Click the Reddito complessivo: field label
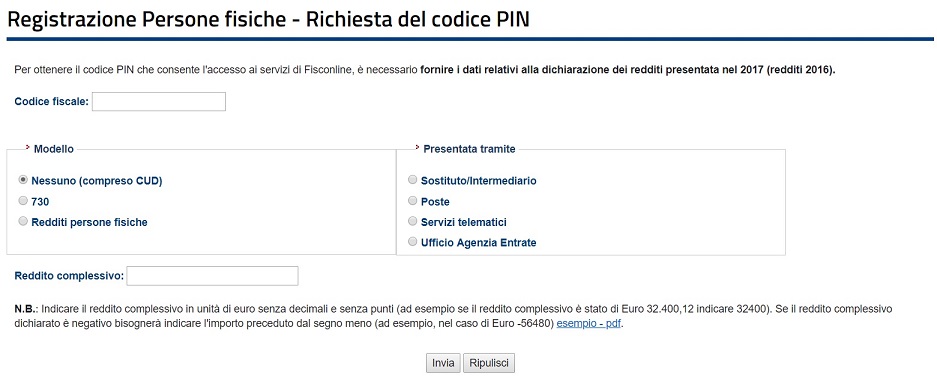Image resolution: width=937 pixels, height=378 pixels. 69,276
